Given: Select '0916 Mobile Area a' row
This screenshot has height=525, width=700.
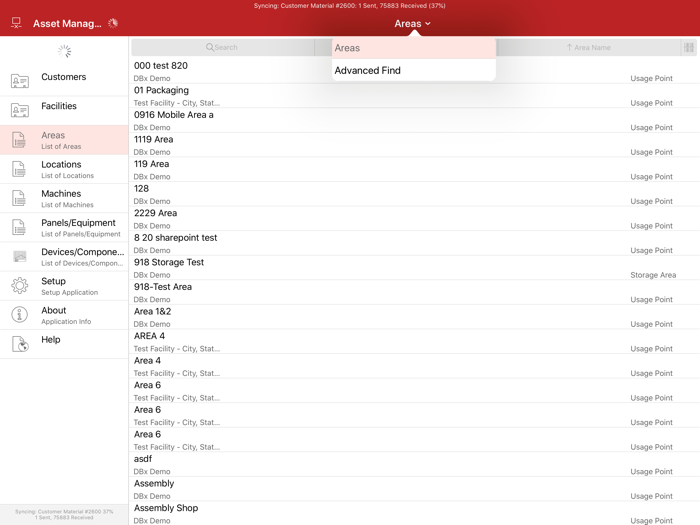Looking at the screenshot, I should [x=414, y=120].
